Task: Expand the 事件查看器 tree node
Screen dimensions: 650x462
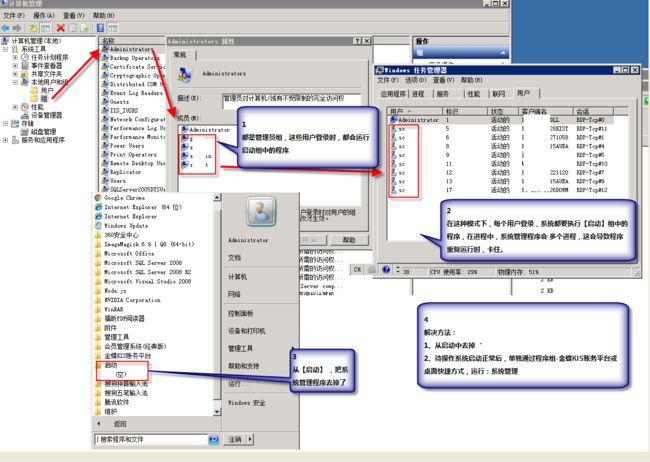Action: click(x=15, y=66)
